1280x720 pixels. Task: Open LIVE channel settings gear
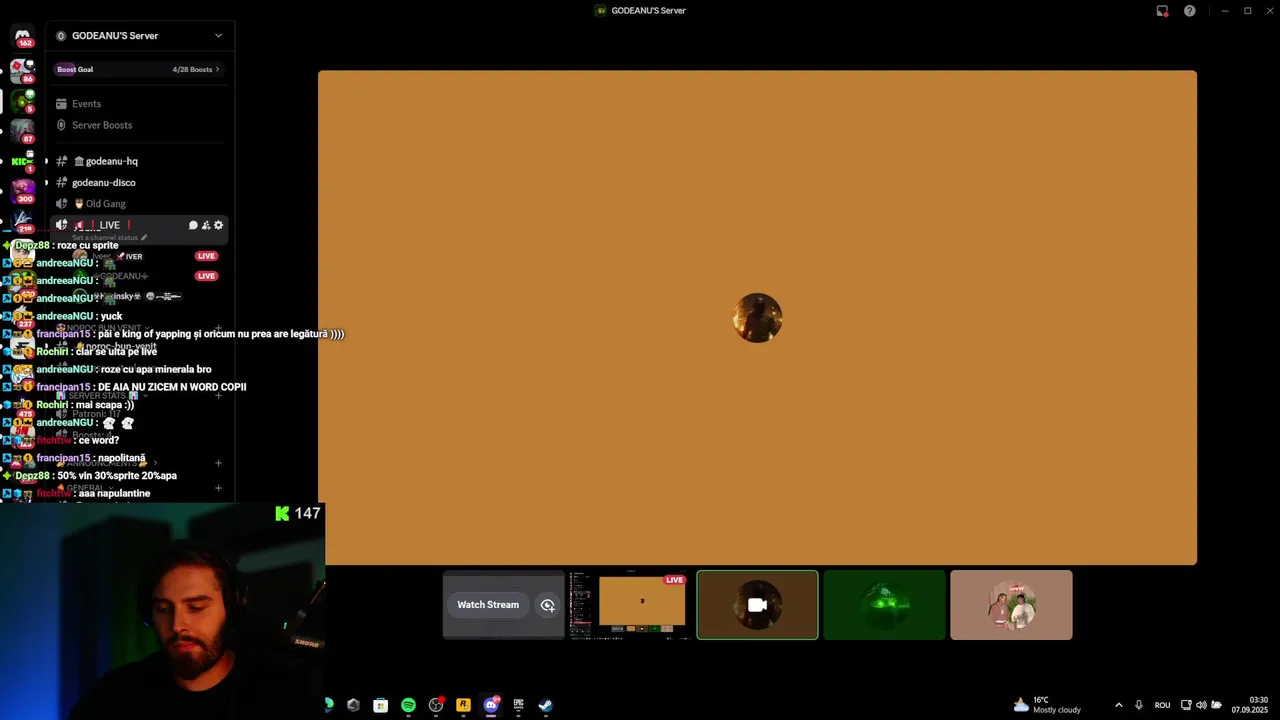click(219, 225)
